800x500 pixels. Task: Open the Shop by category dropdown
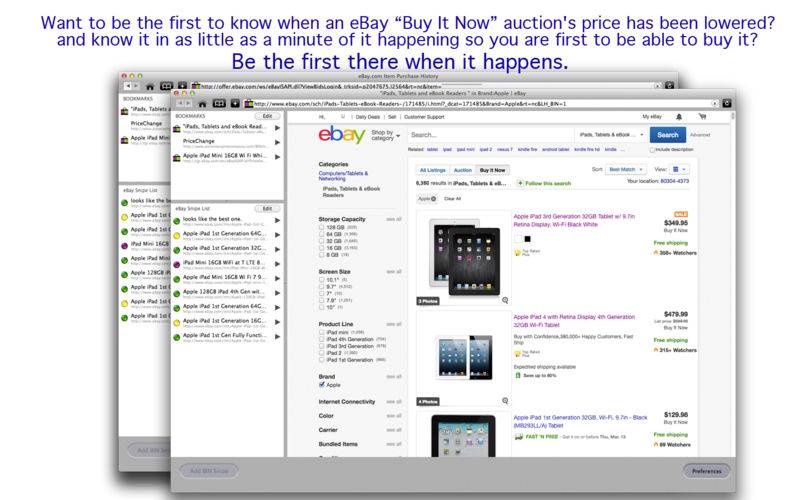pos(385,135)
